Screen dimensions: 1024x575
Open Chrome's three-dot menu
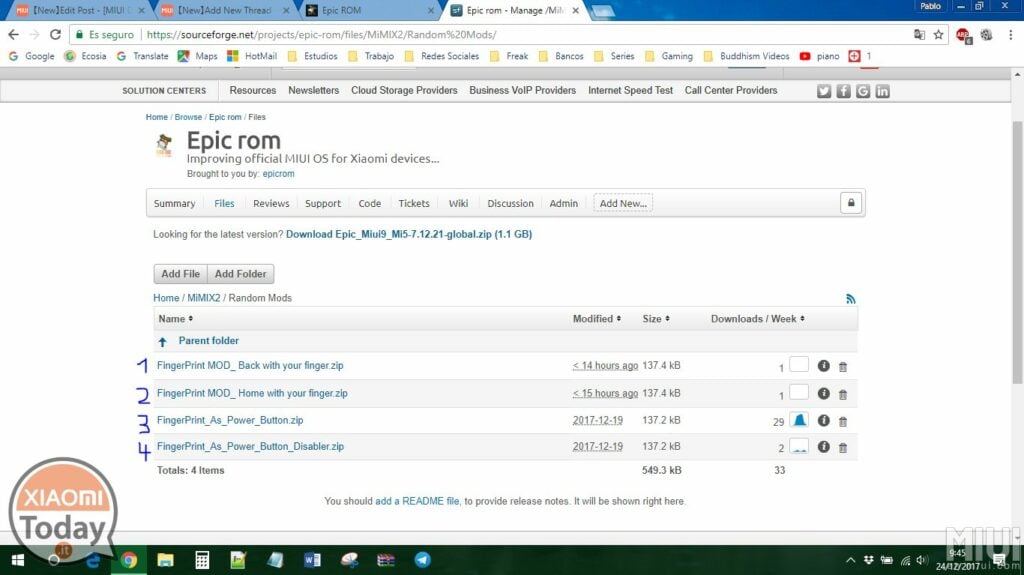[1010, 35]
